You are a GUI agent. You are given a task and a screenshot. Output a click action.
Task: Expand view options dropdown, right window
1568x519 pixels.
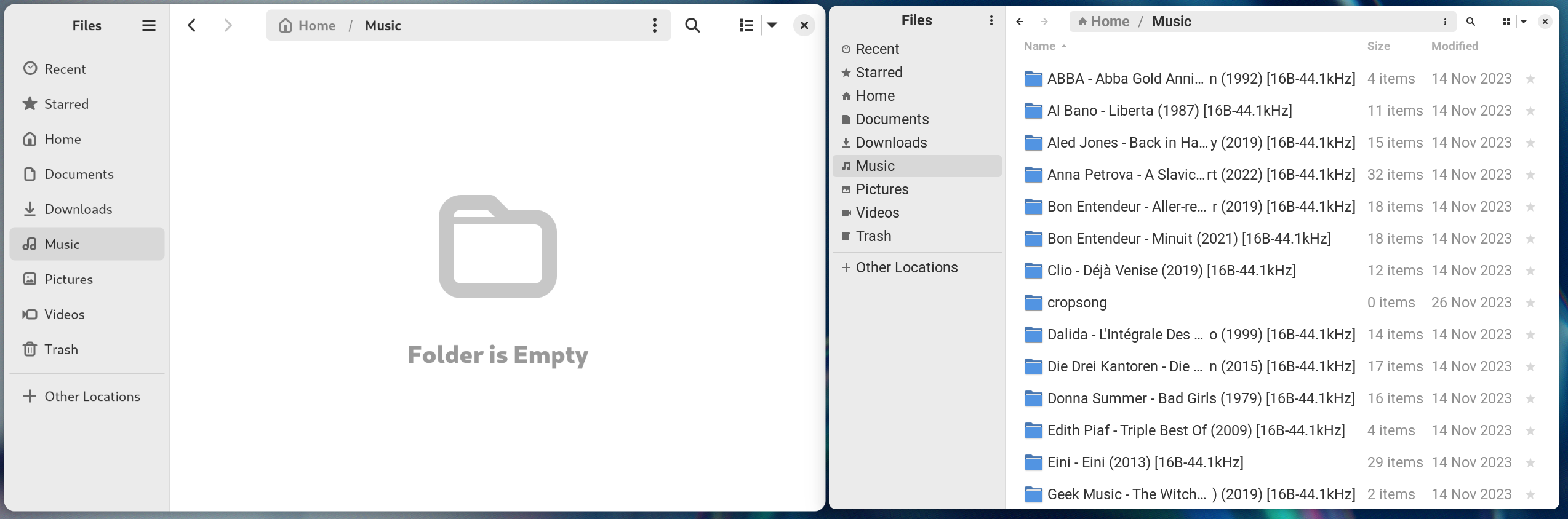(x=1524, y=22)
